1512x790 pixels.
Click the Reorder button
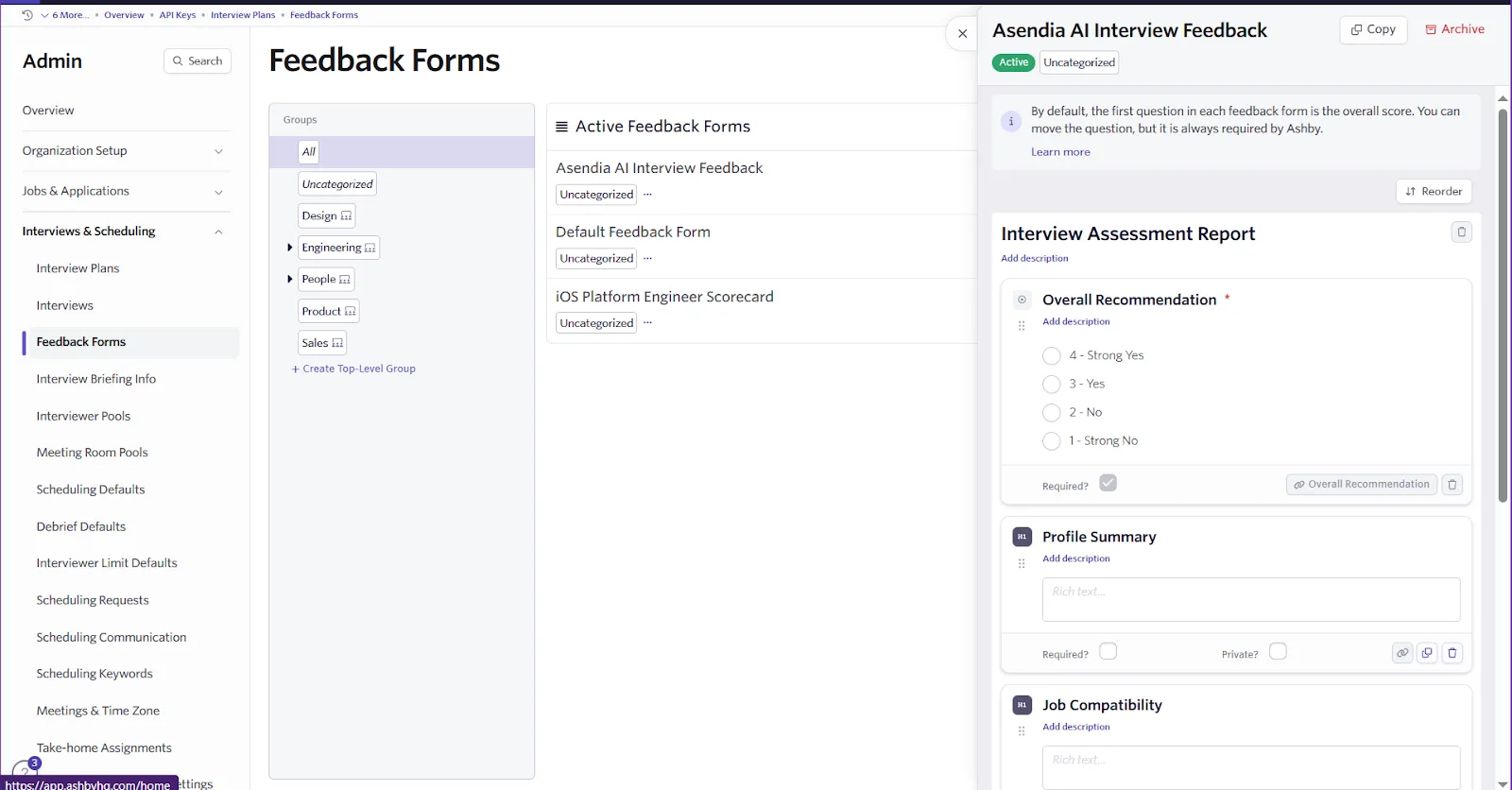(x=1434, y=192)
